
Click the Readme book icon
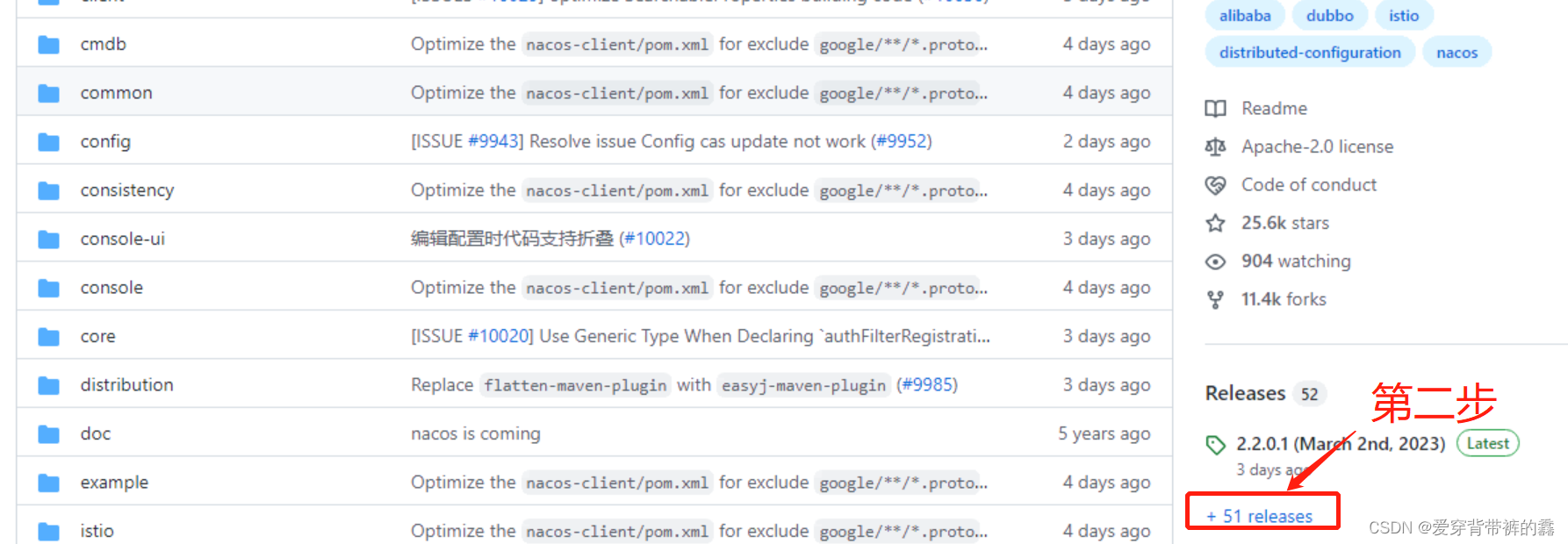tap(1215, 109)
